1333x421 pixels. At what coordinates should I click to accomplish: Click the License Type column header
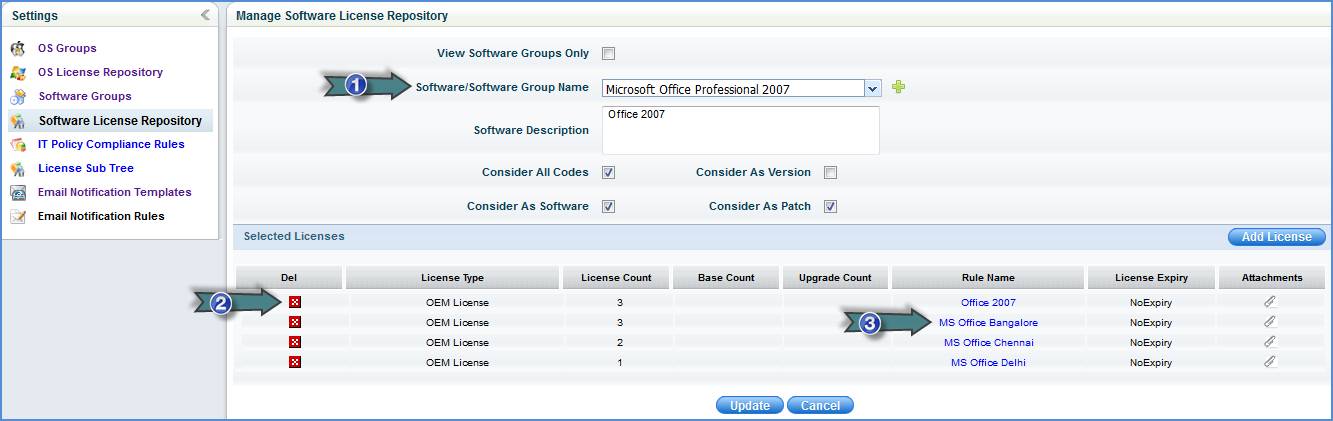452,278
